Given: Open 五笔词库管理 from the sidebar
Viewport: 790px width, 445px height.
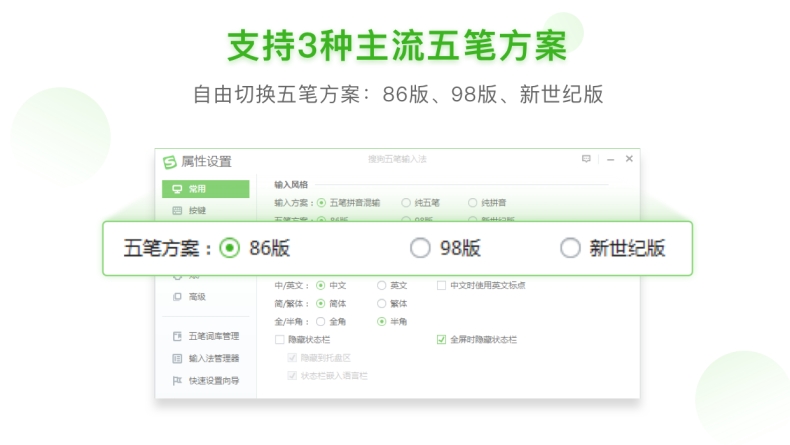Looking at the screenshot, I should 206,336.
